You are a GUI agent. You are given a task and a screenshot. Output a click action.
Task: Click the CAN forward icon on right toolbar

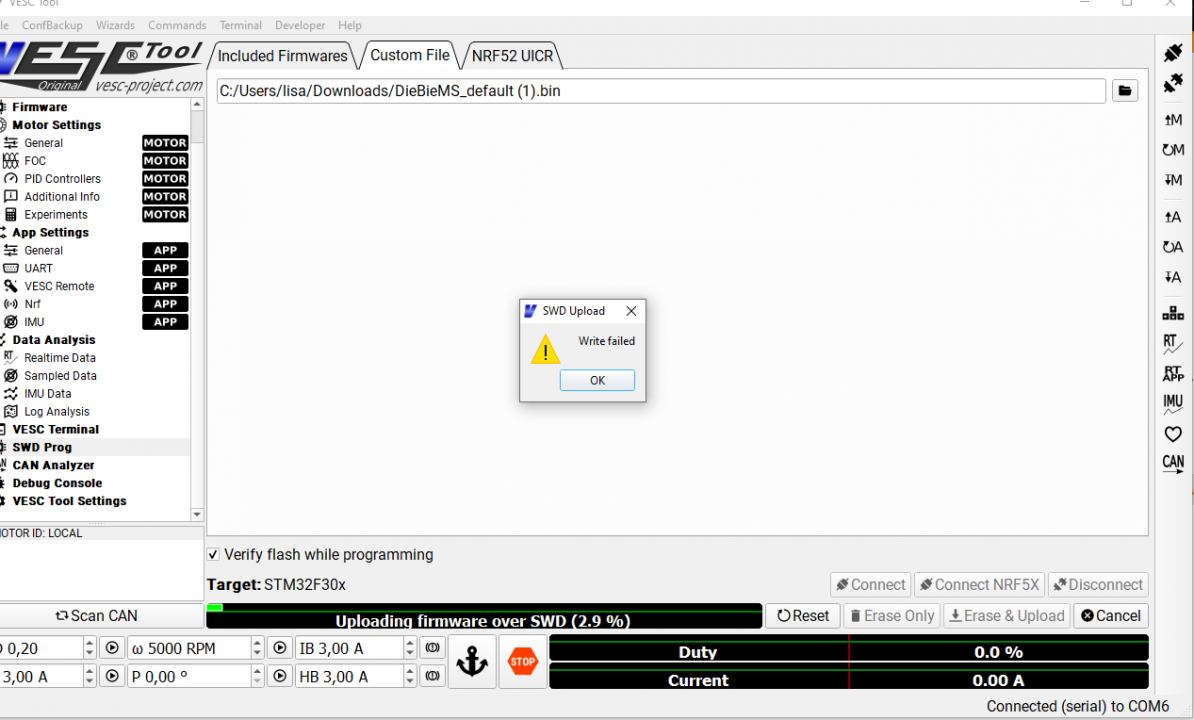coord(1172,462)
